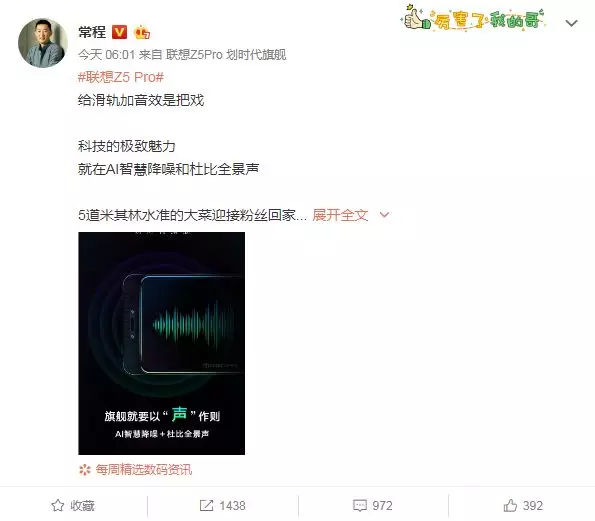Click the star favorite icon
Viewport: 595px width, 521px height.
click(x=58, y=505)
